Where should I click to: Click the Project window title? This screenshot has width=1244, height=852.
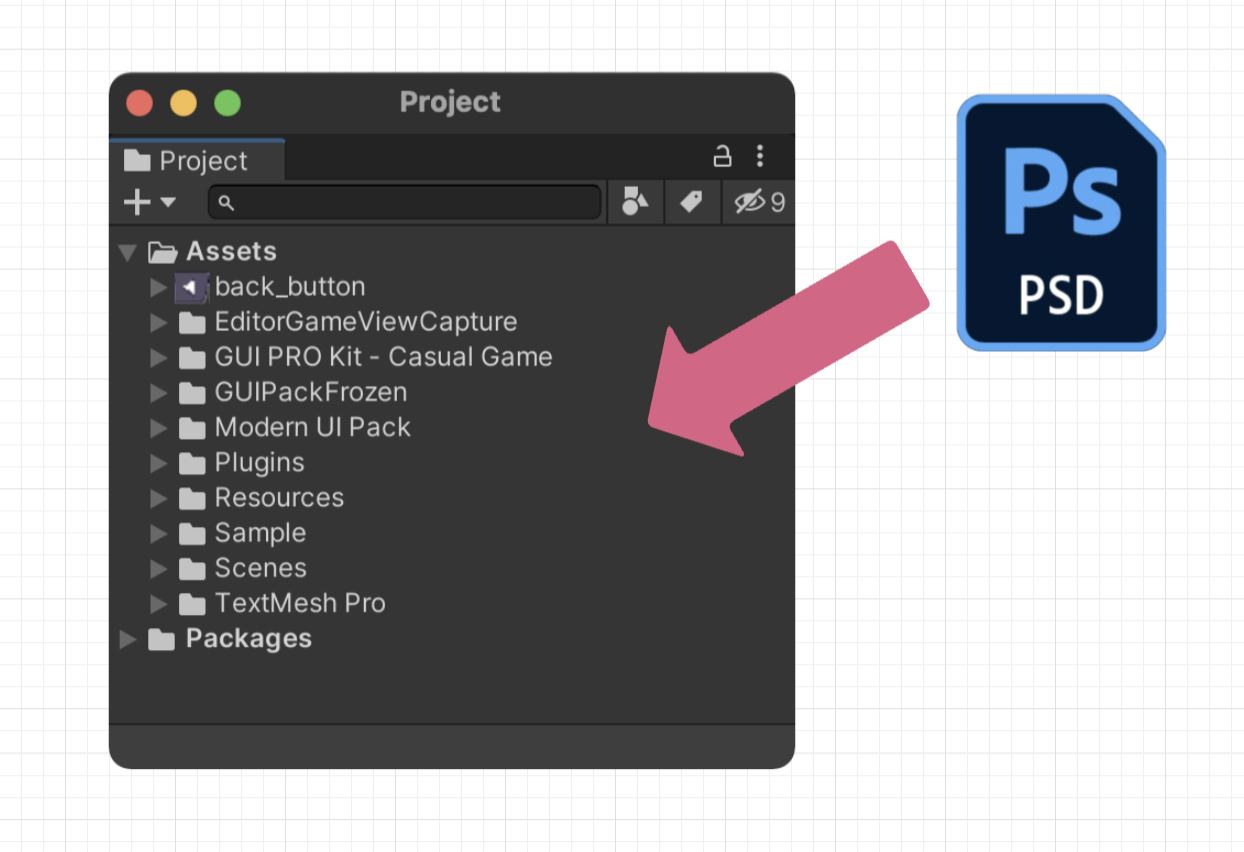tap(450, 102)
